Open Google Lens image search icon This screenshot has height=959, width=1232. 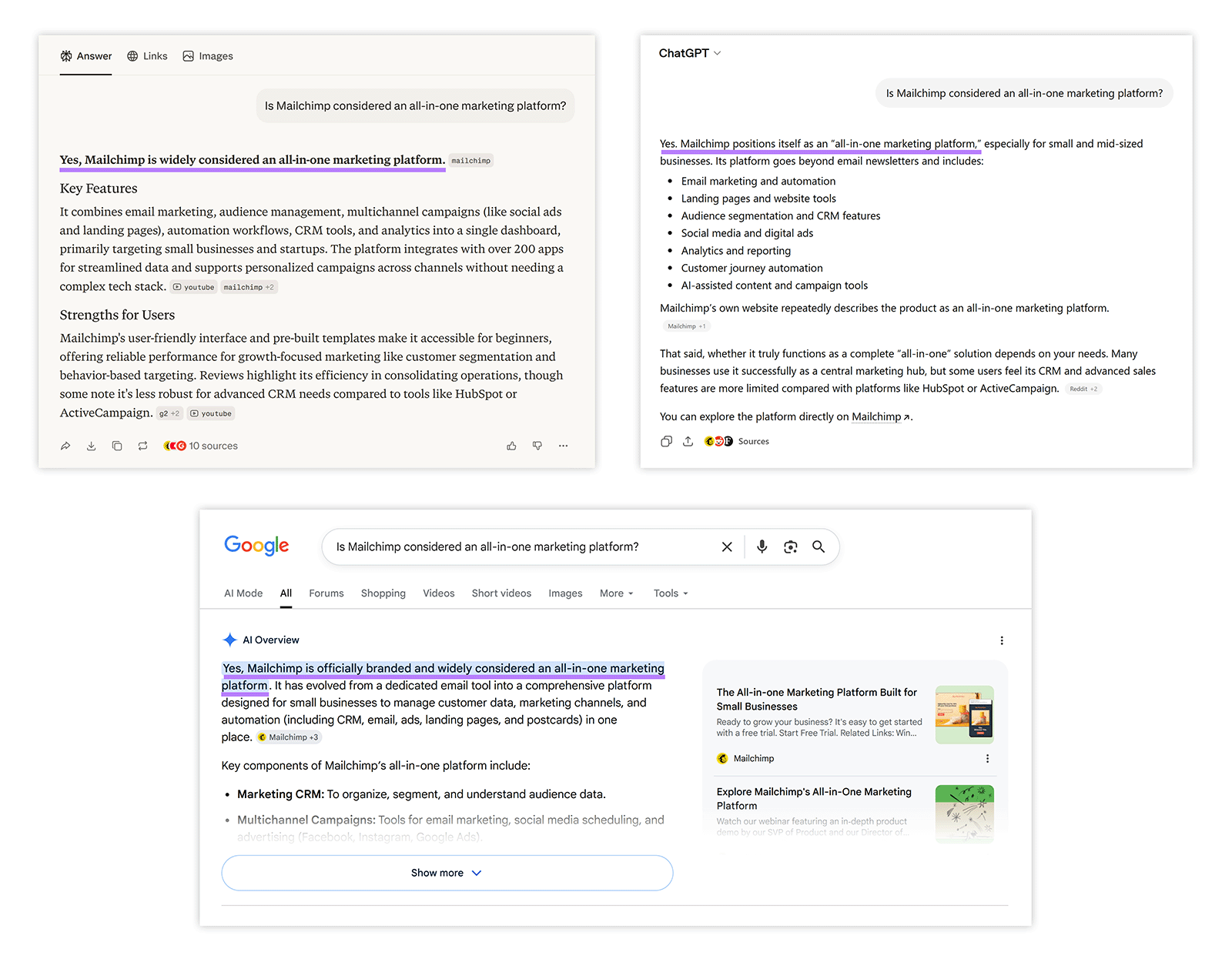tap(791, 546)
